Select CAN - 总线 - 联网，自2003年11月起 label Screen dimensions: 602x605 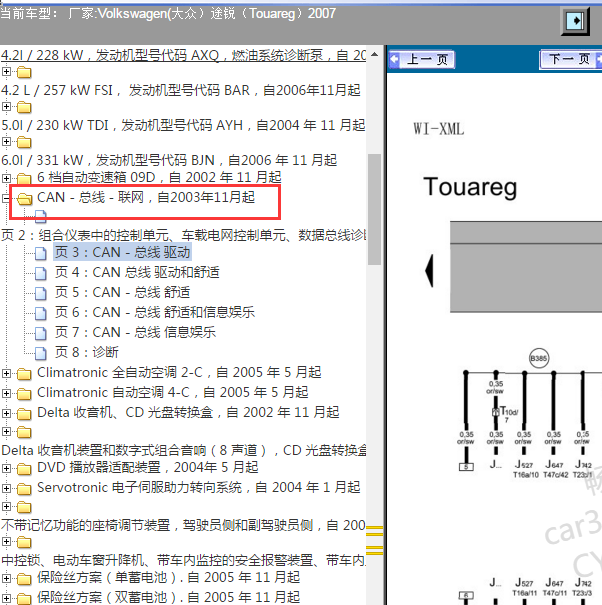pyautogui.click(x=146, y=197)
